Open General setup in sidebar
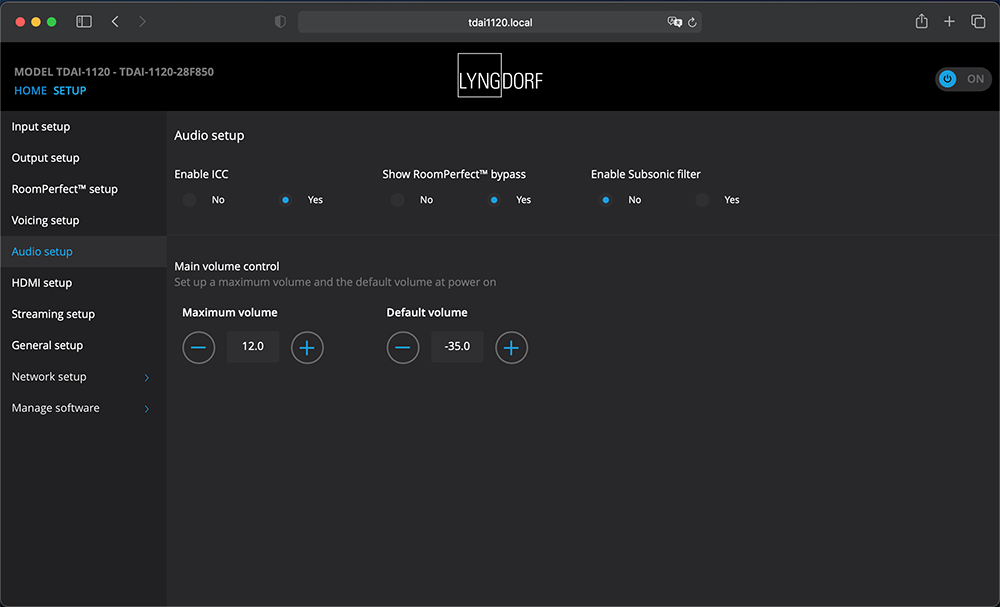Screen dimensions: 1000x607 point(83,346)
